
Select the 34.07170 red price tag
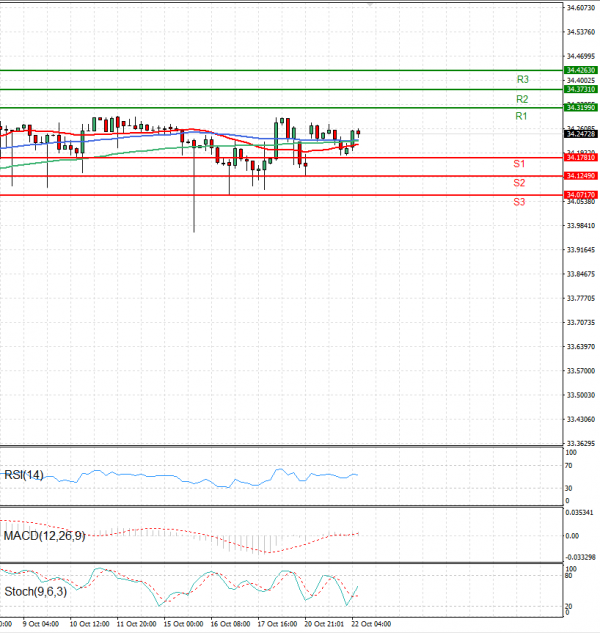click(x=580, y=195)
